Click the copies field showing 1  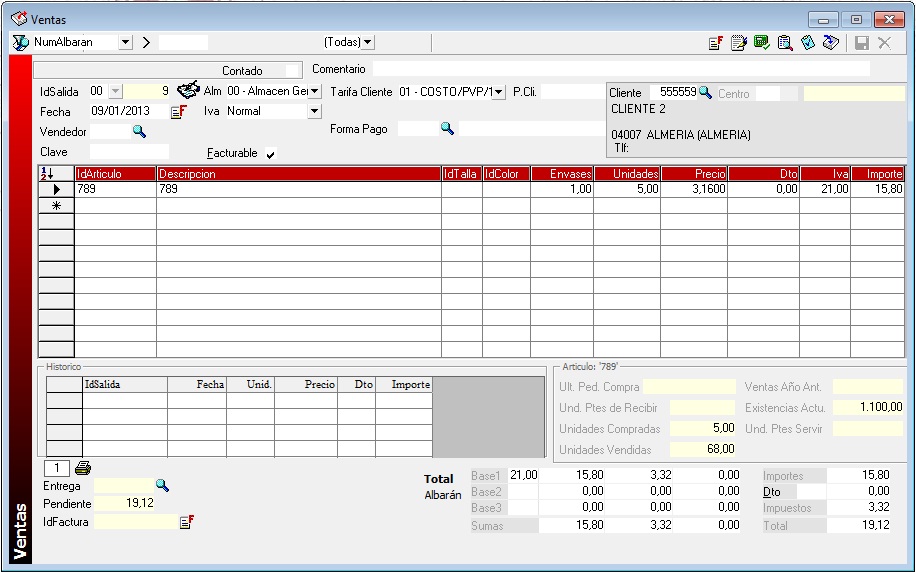point(57,468)
